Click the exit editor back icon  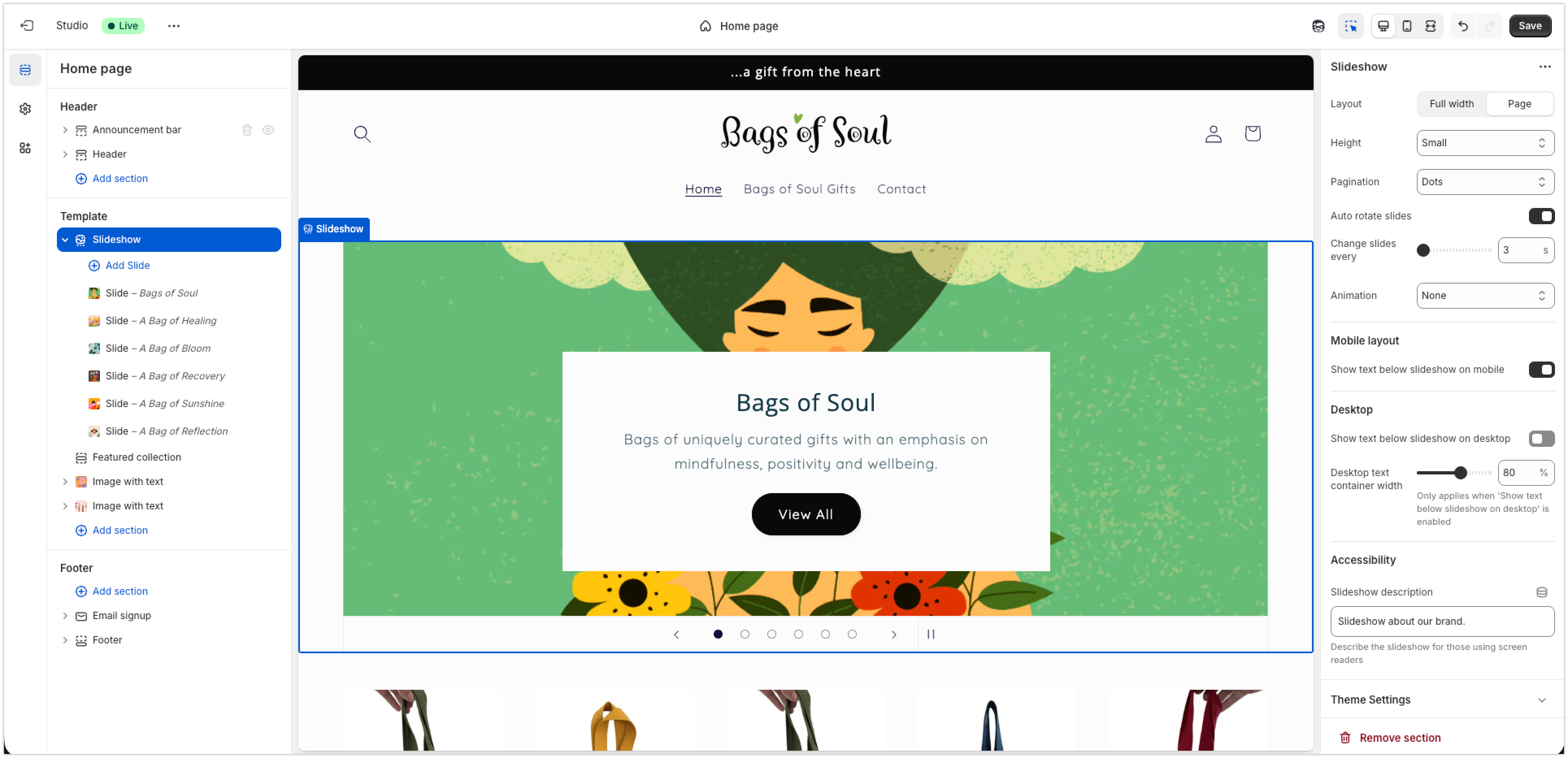(x=27, y=26)
